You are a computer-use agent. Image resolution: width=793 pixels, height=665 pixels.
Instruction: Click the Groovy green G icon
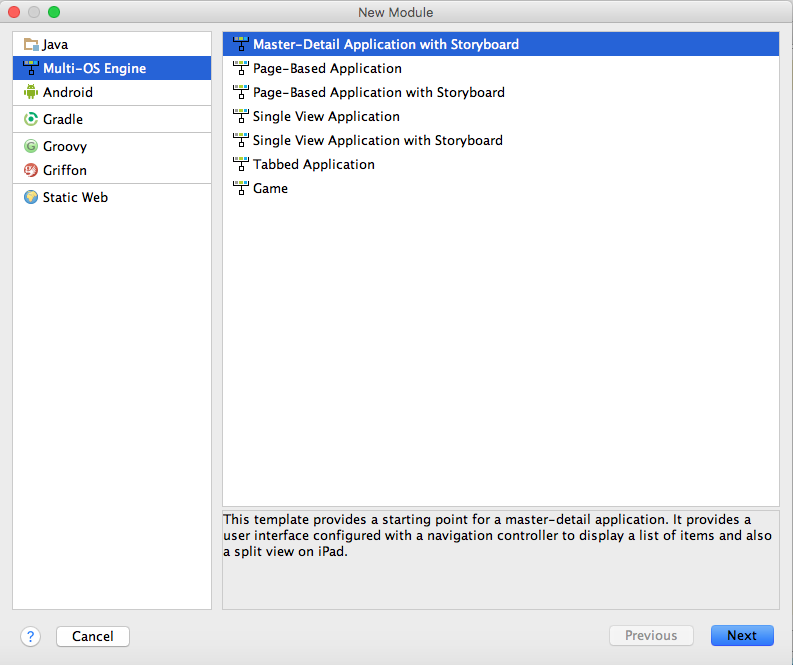31,146
